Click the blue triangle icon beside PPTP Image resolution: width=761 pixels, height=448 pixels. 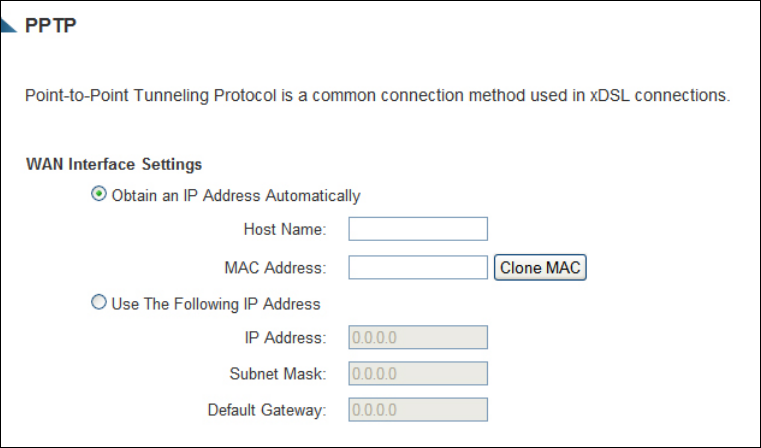click(x=8, y=26)
